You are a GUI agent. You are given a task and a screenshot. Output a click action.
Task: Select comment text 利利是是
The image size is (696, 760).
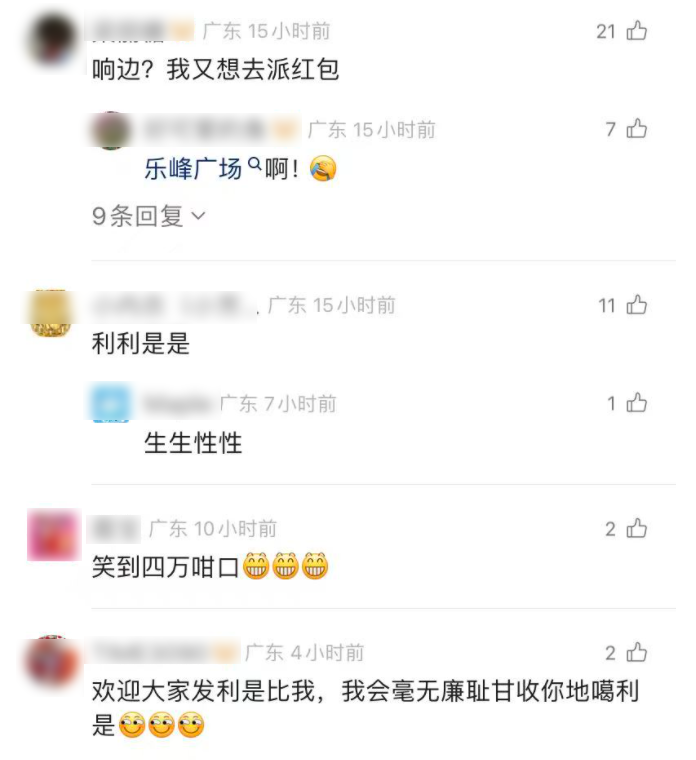click(x=141, y=344)
